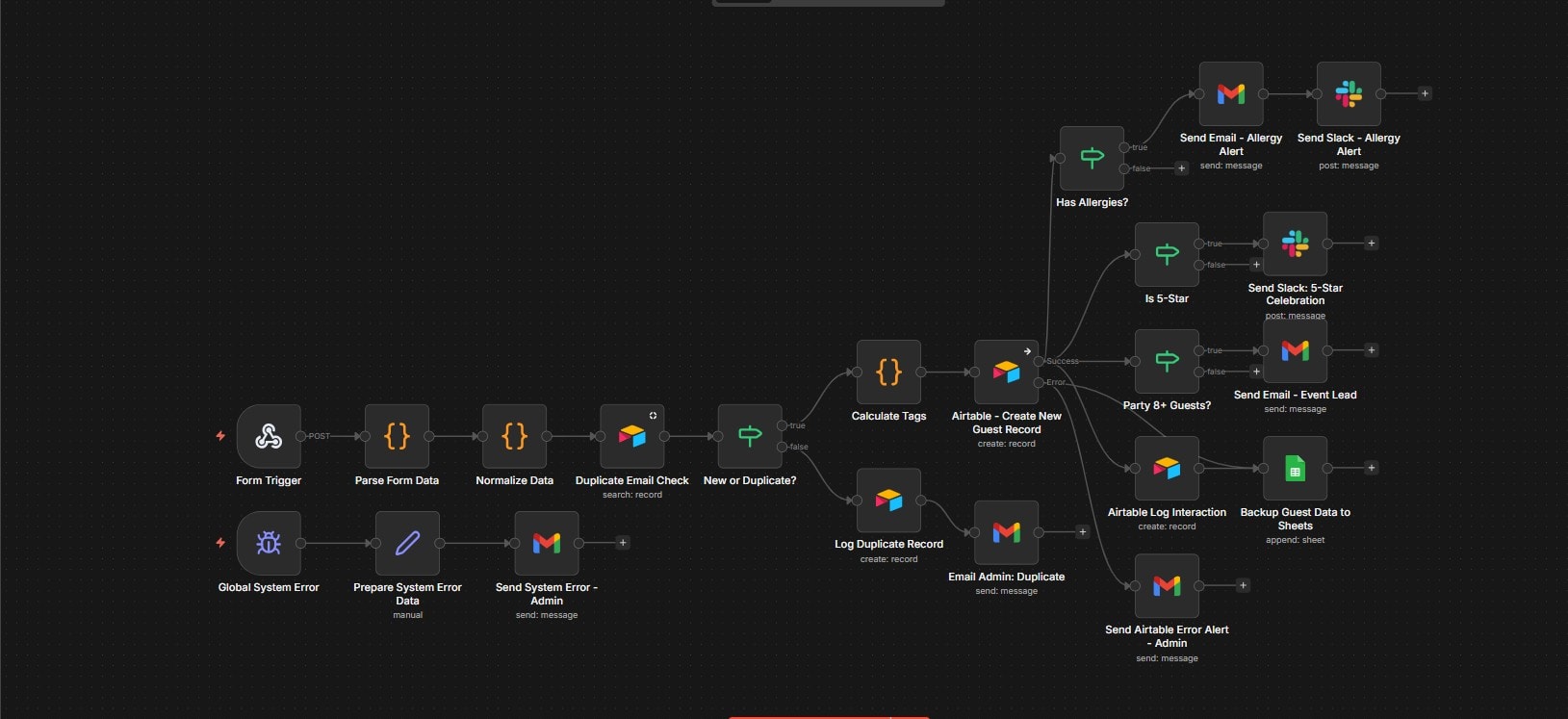This screenshot has width=1568, height=719.
Task: Open Backup Guest Data to Sheets node
Action: (x=1295, y=468)
